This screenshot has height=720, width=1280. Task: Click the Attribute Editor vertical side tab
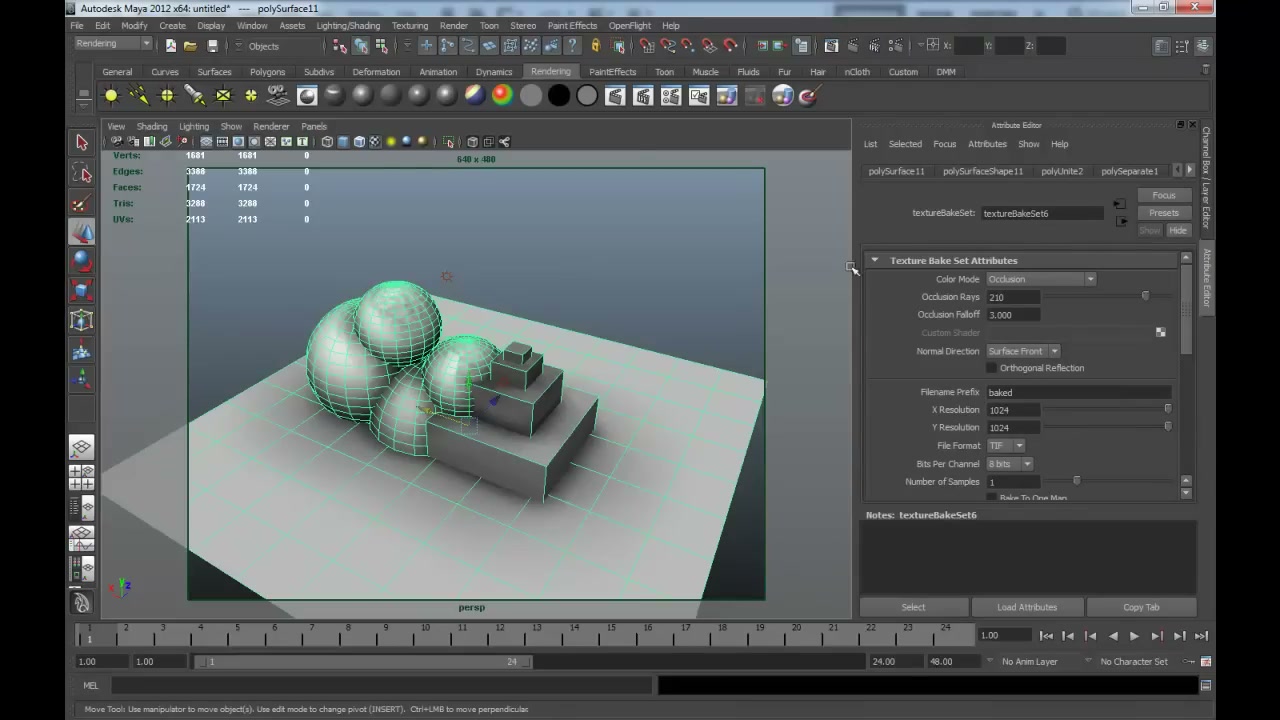[x=1206, y=278]
